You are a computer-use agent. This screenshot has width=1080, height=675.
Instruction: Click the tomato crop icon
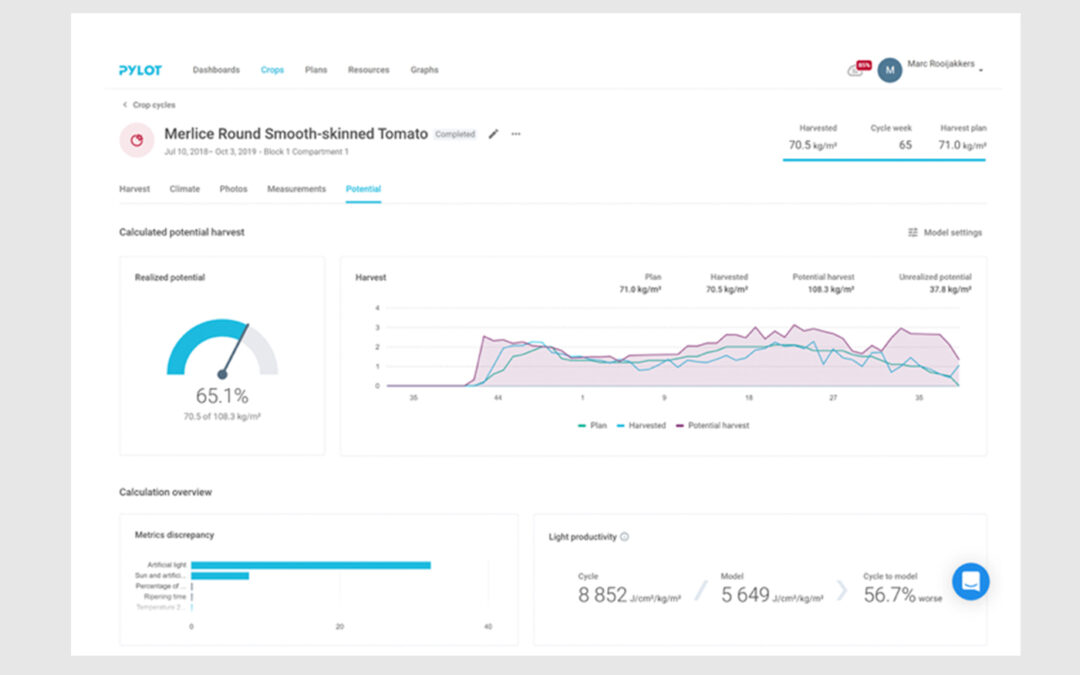[x=137, y=141]
